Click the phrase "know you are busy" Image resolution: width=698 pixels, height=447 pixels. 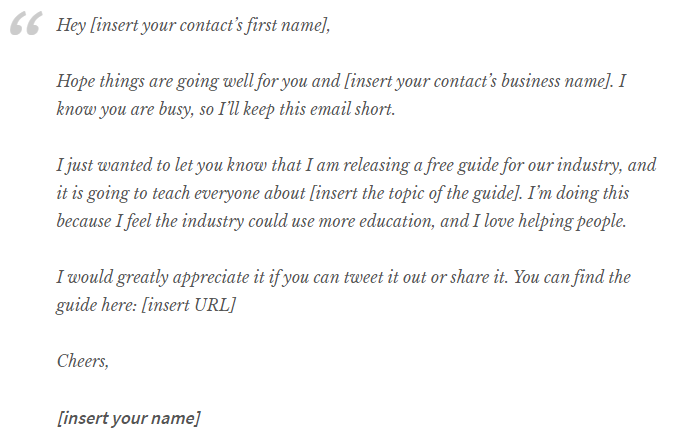[124, 110]
